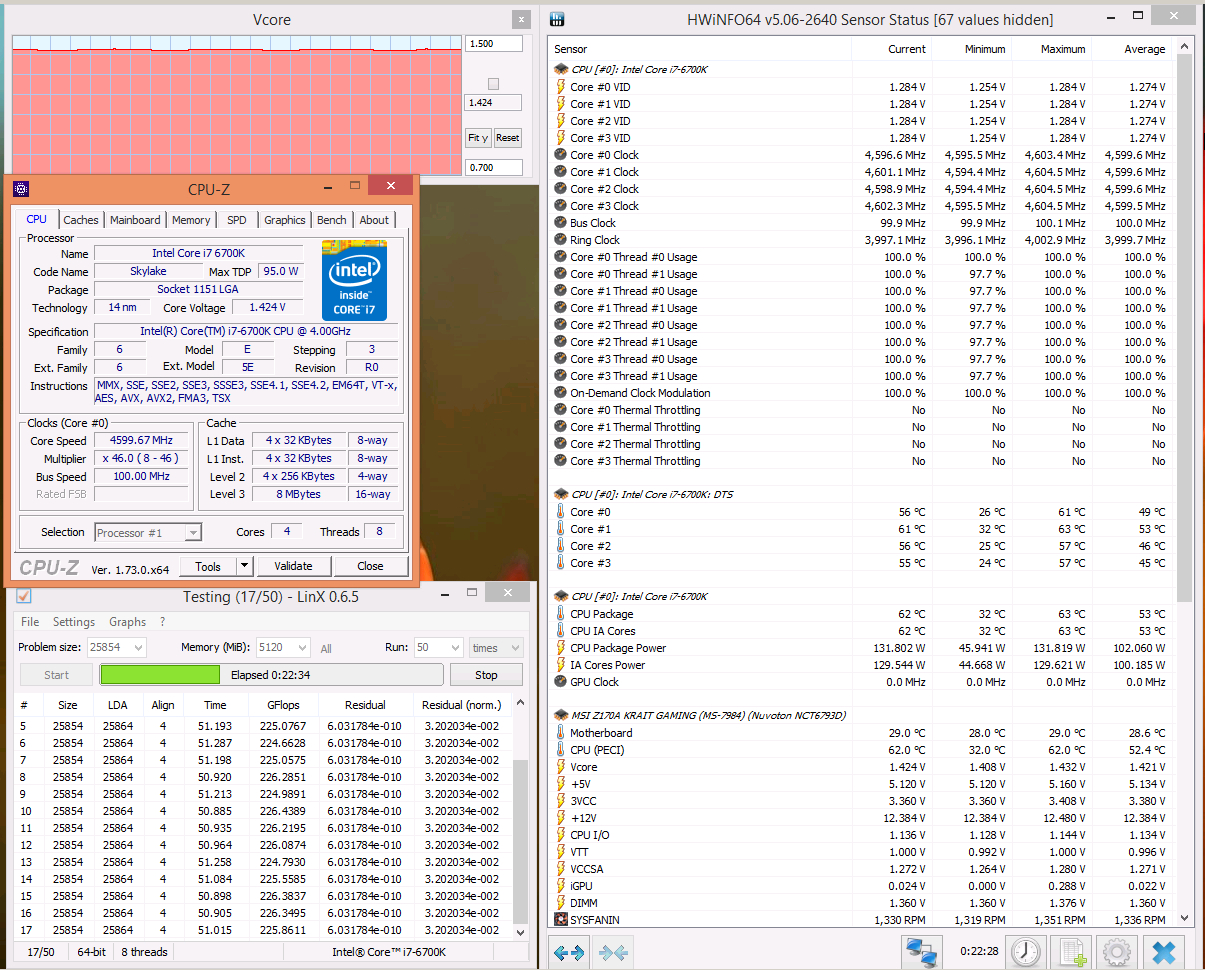Viewport: 1205px width, 971px height.
Task: Open HWiNFO sensor settings gear icon
Action: coord(1117,953)
